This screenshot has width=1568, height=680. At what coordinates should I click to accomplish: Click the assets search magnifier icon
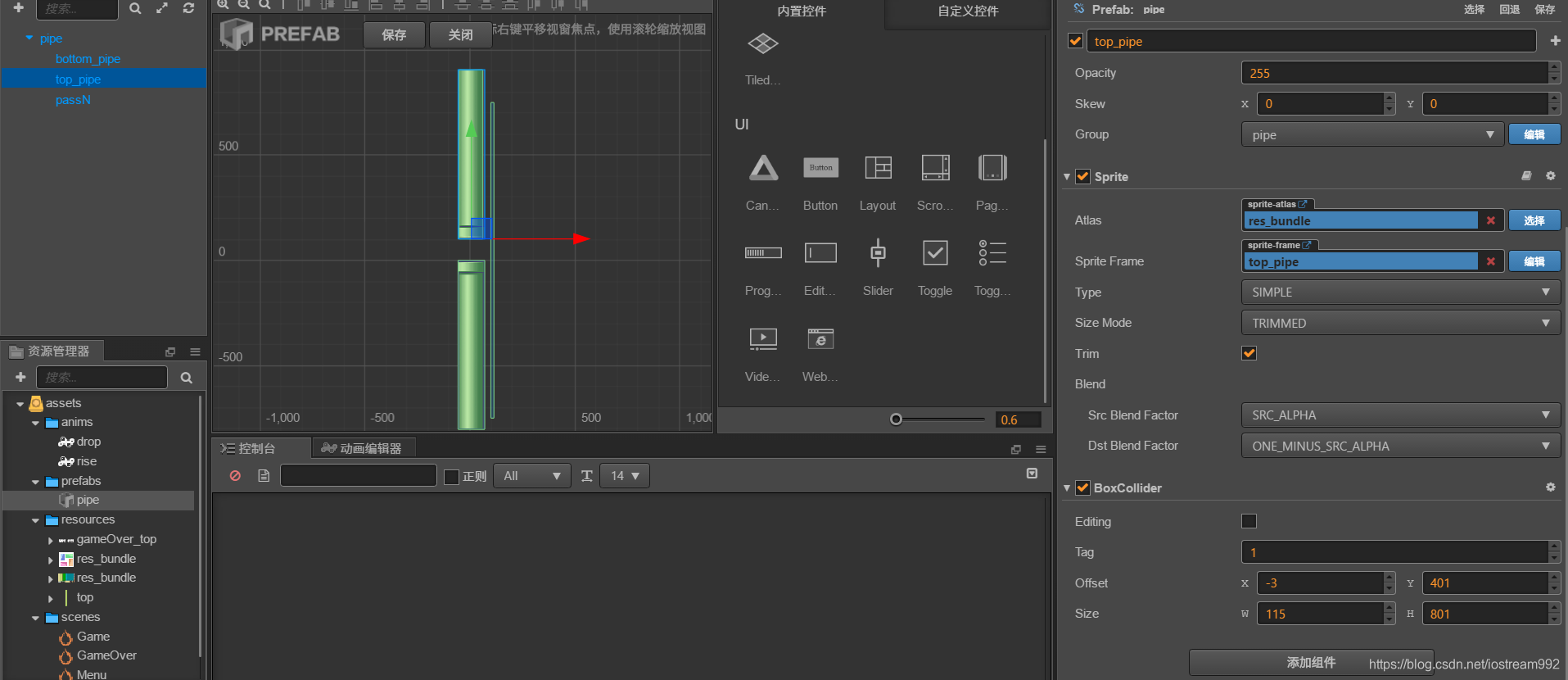click(187, 378)
